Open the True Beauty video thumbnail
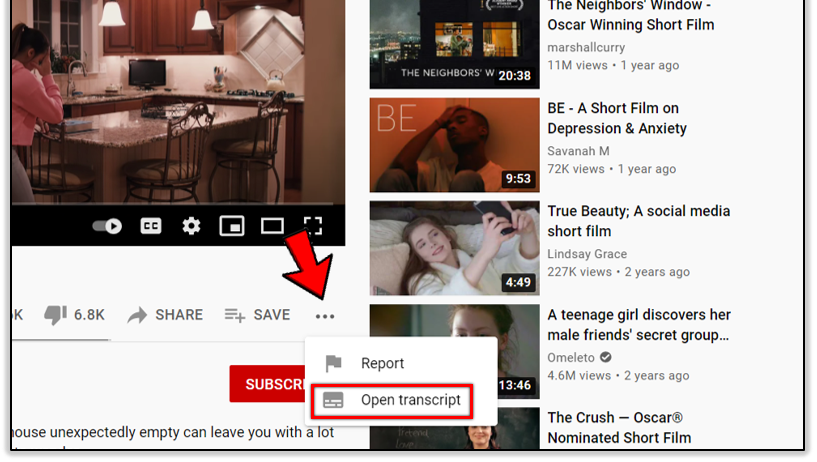817x462 pixels. click(x=454, y=248)
